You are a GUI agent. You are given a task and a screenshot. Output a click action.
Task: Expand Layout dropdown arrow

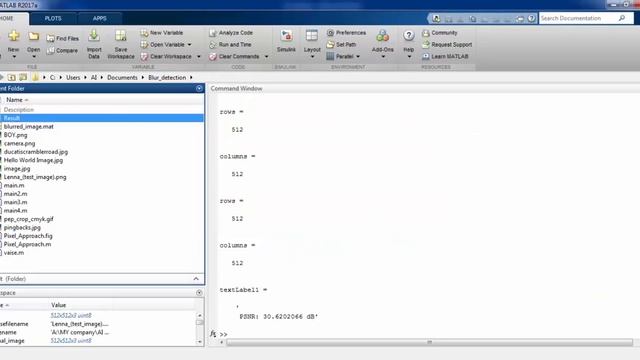pos(312,57)
